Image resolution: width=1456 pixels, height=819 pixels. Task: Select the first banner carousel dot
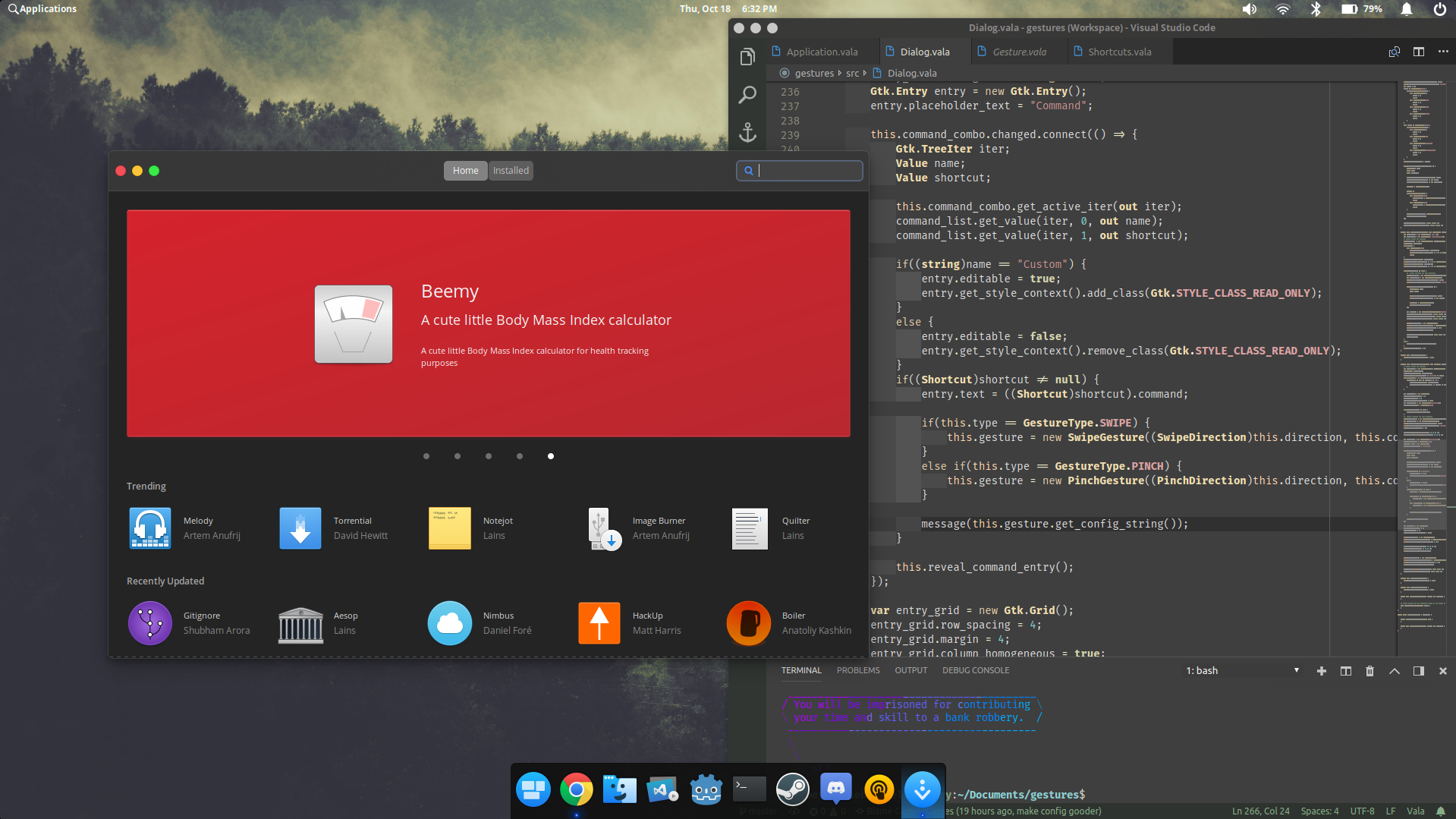(426, 456)
